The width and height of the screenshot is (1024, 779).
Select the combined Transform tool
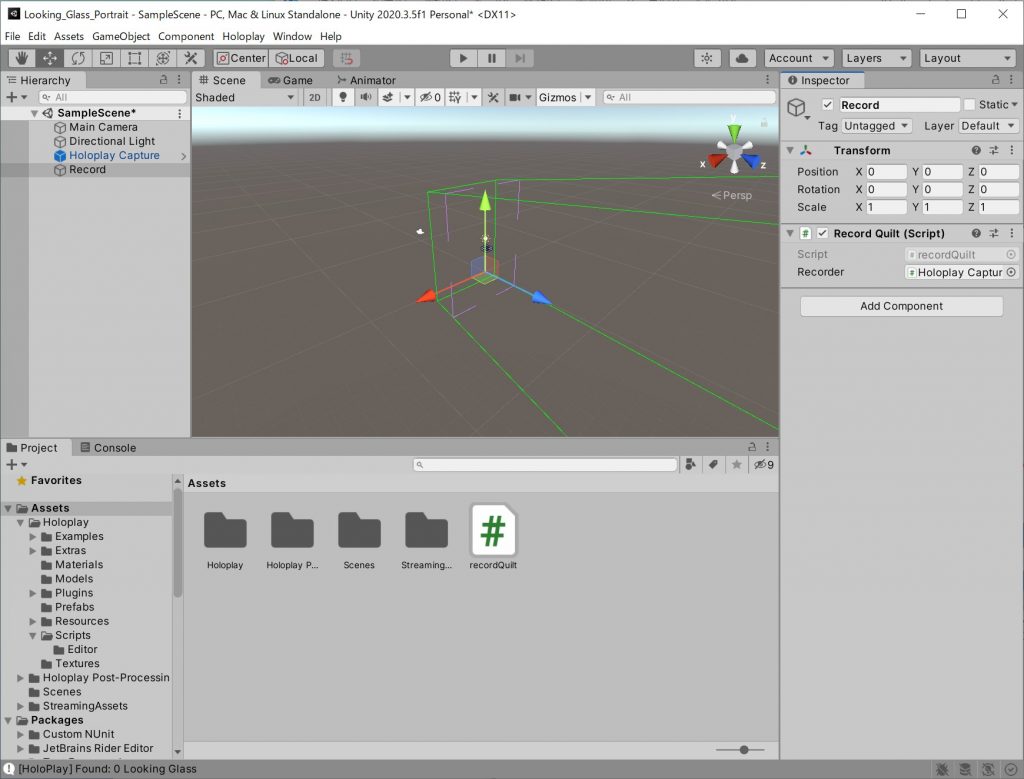click(163, 58)
